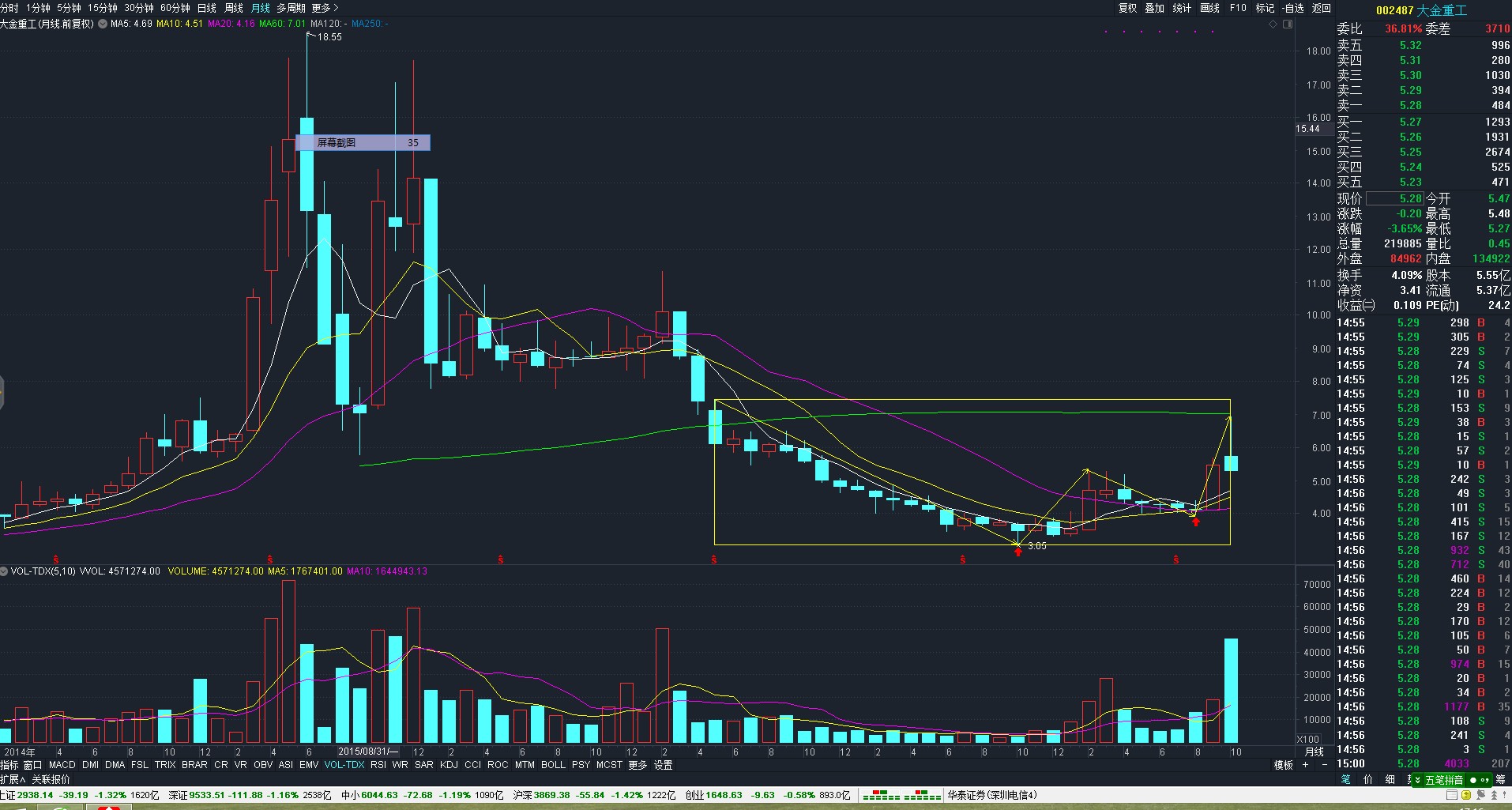Image resolution: width=1512 pixels, height=810 pixels.
Task: Click the 标记 mark button
Action: tap(1265, 8)
